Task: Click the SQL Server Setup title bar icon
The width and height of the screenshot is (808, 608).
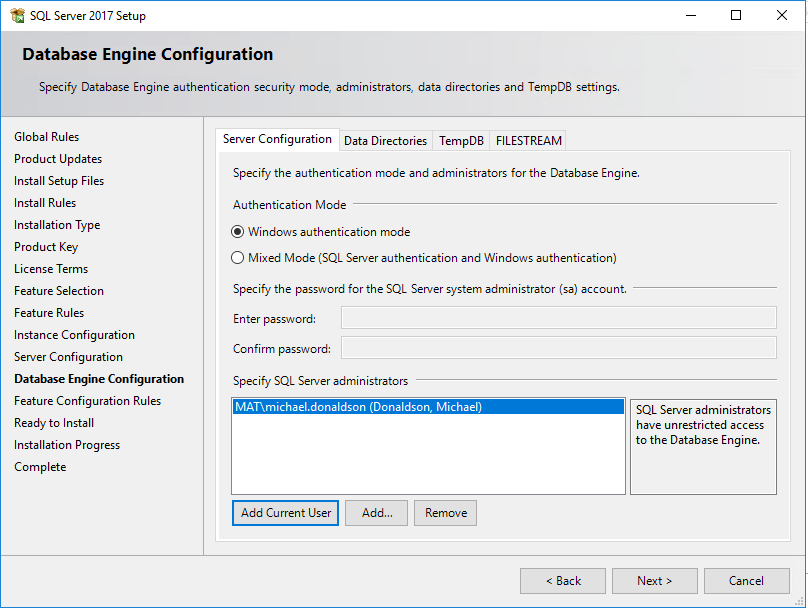Action: coord(17,16)
